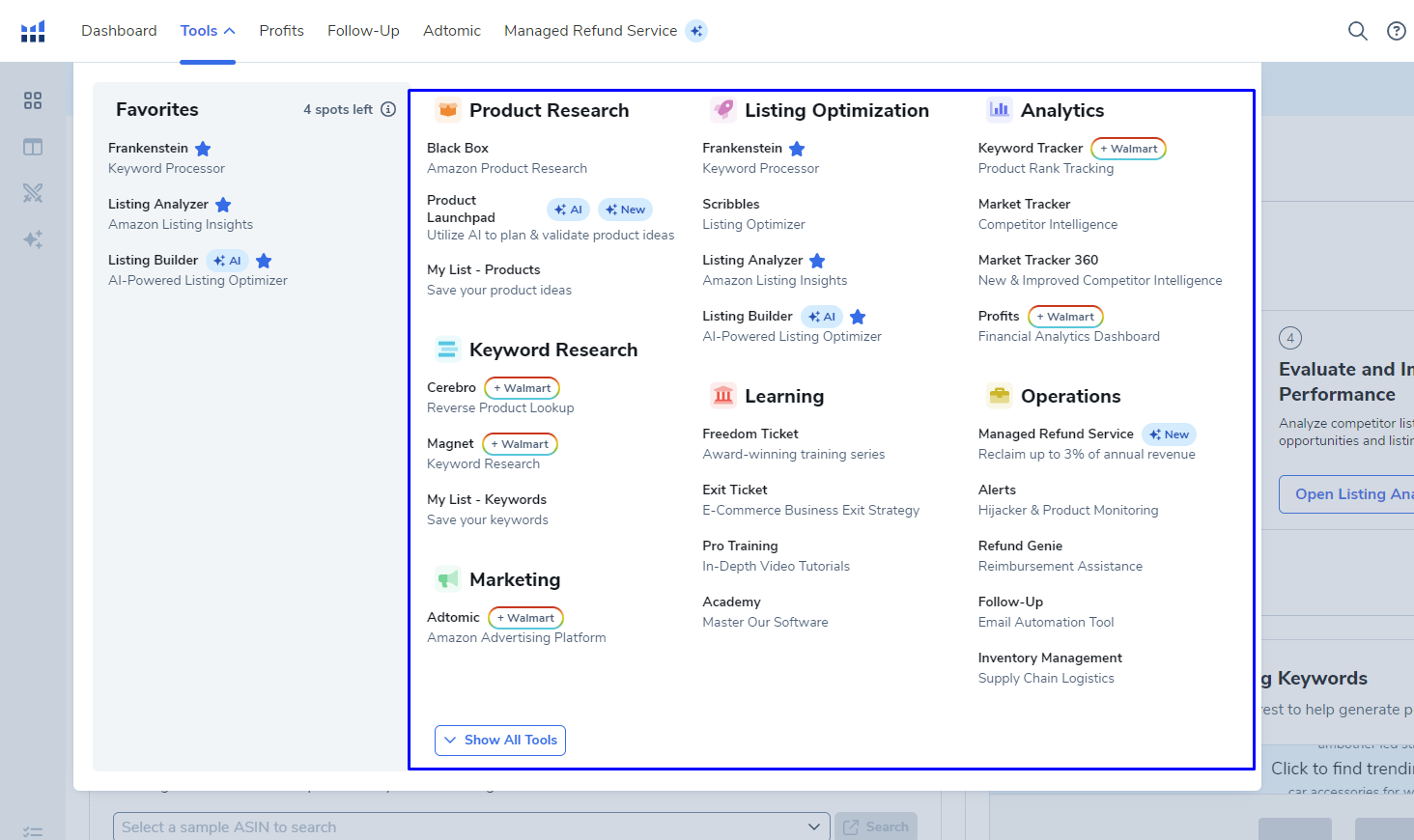
Task: Click the sidebar crossed tools icon
Action: (x=33, y=193)
